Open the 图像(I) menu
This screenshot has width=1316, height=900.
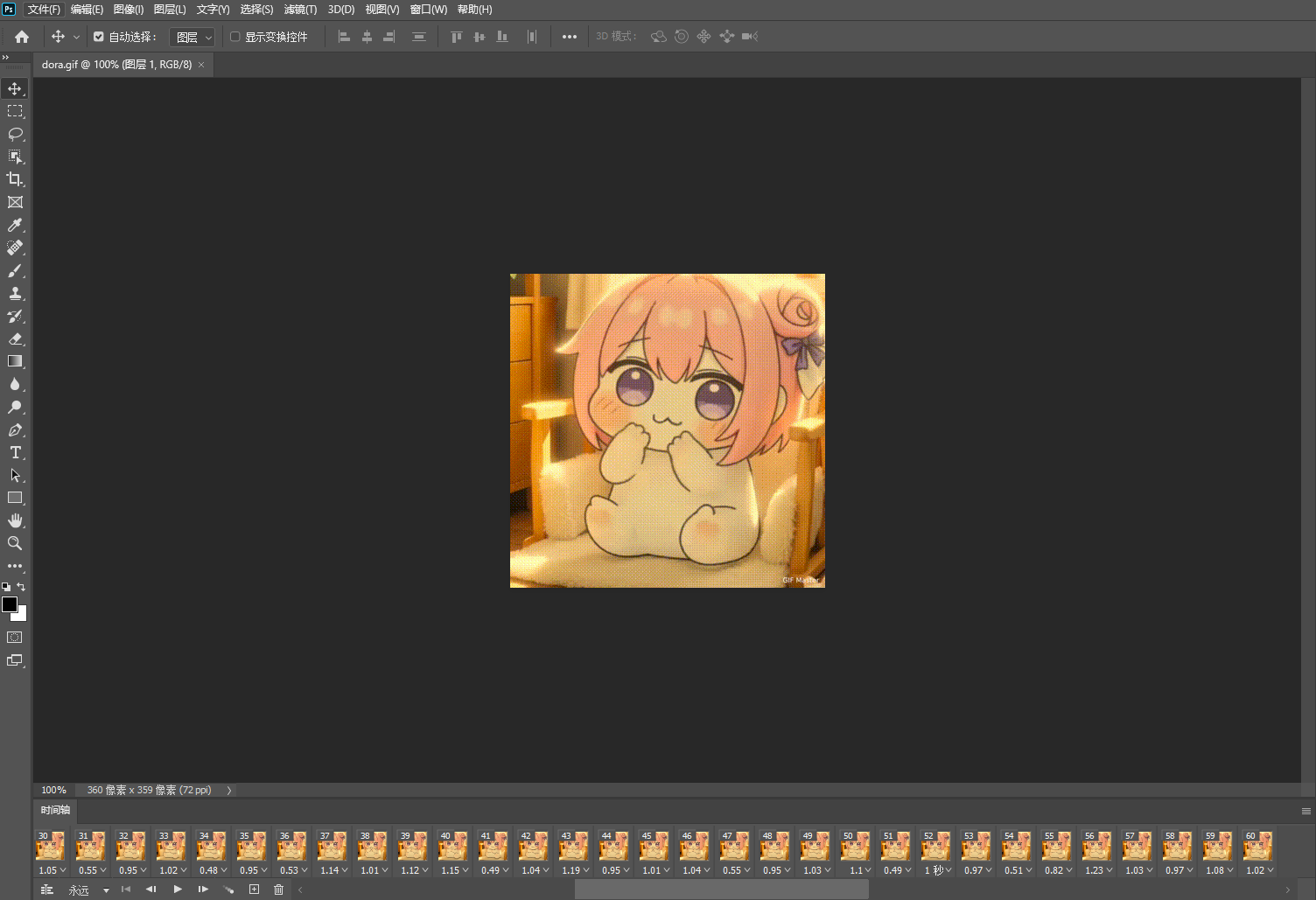(129, 10)
